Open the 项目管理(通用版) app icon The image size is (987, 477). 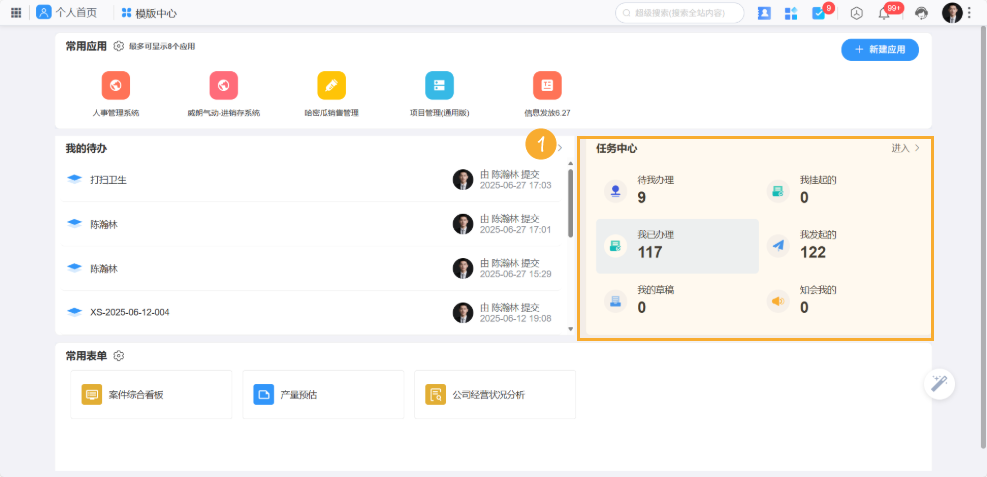439,85
